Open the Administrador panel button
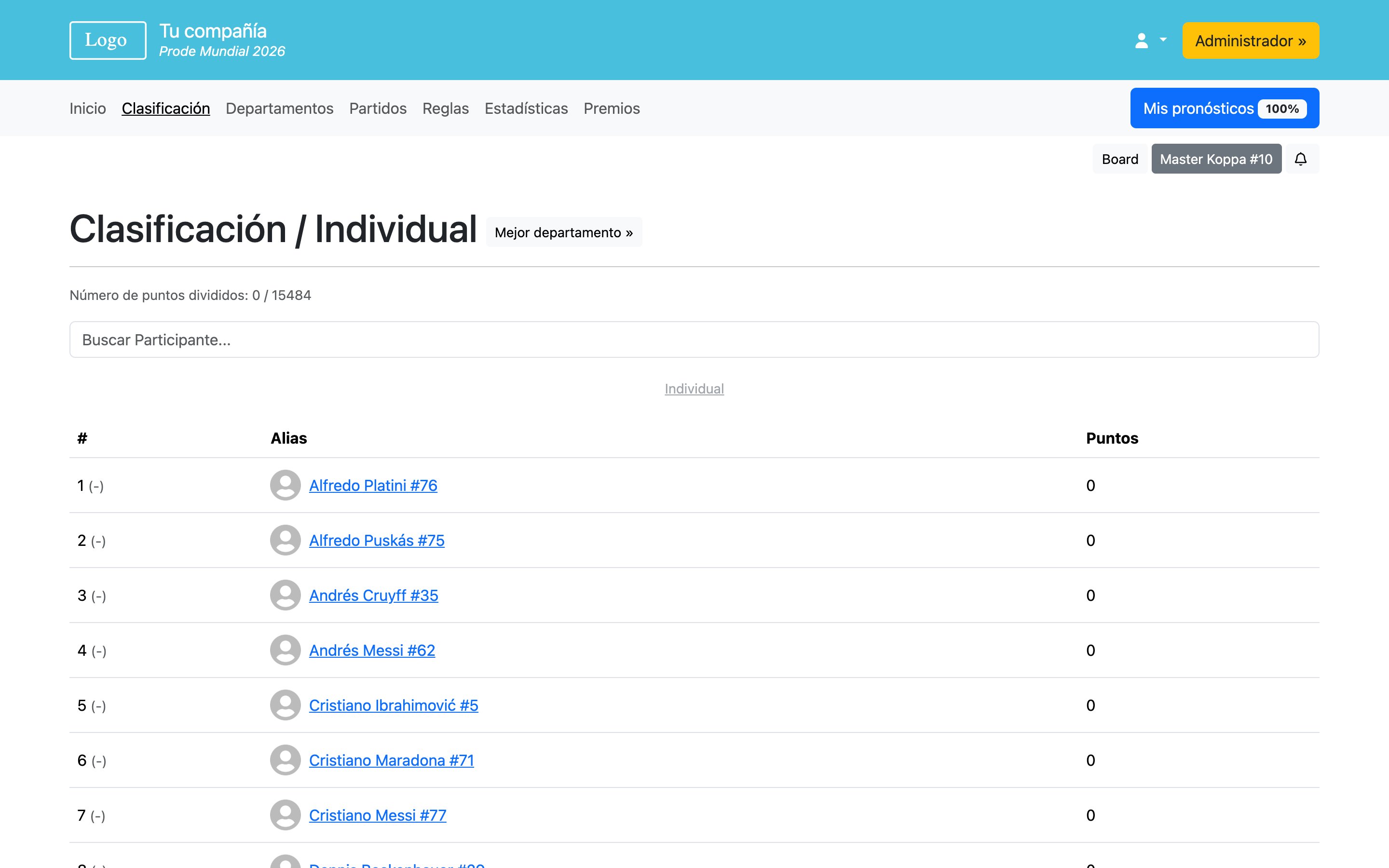This screenshot has height=868, width=1389. click(1250, 41)
